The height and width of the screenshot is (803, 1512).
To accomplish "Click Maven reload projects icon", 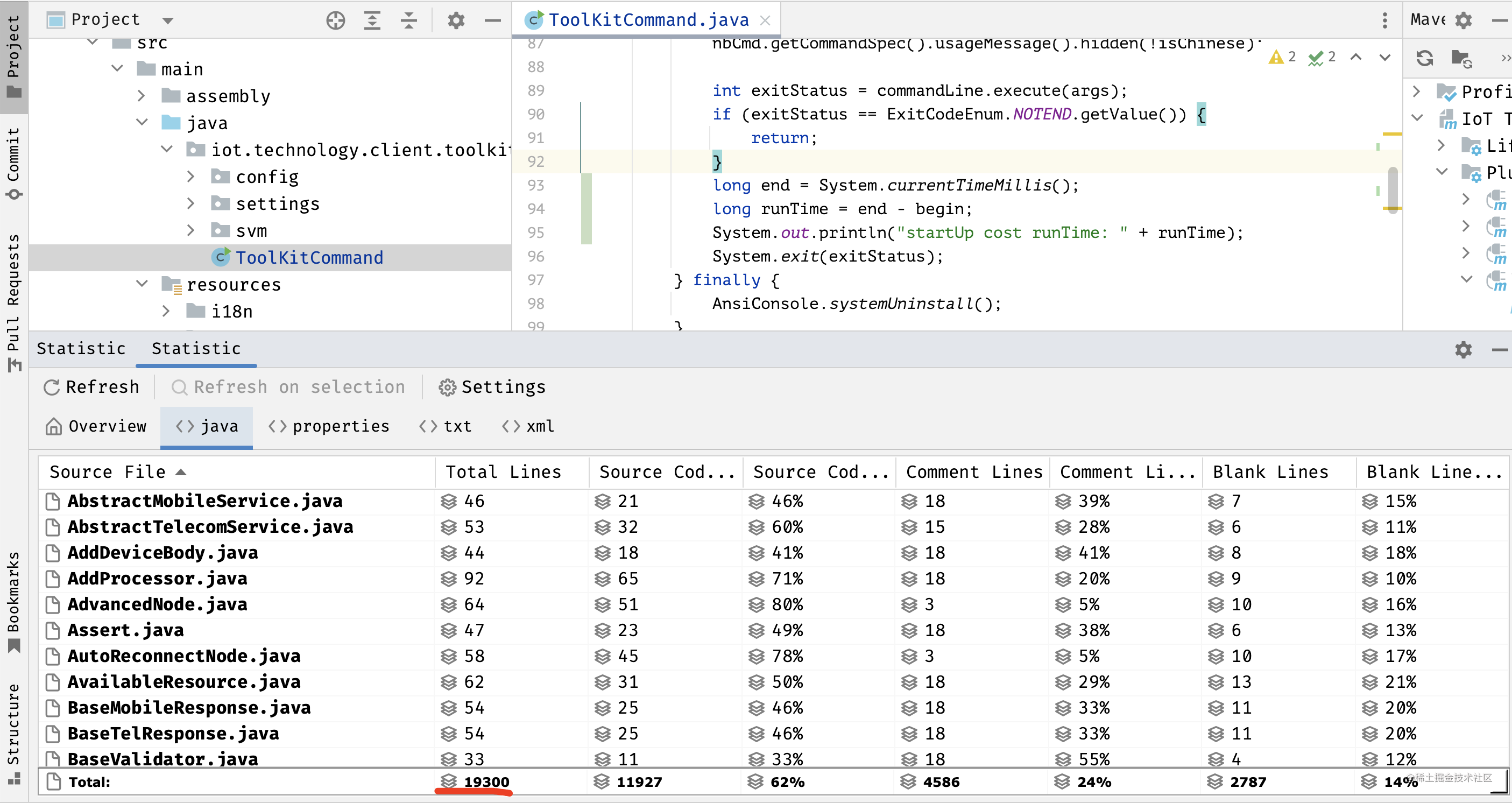I will click(1424, 58).
